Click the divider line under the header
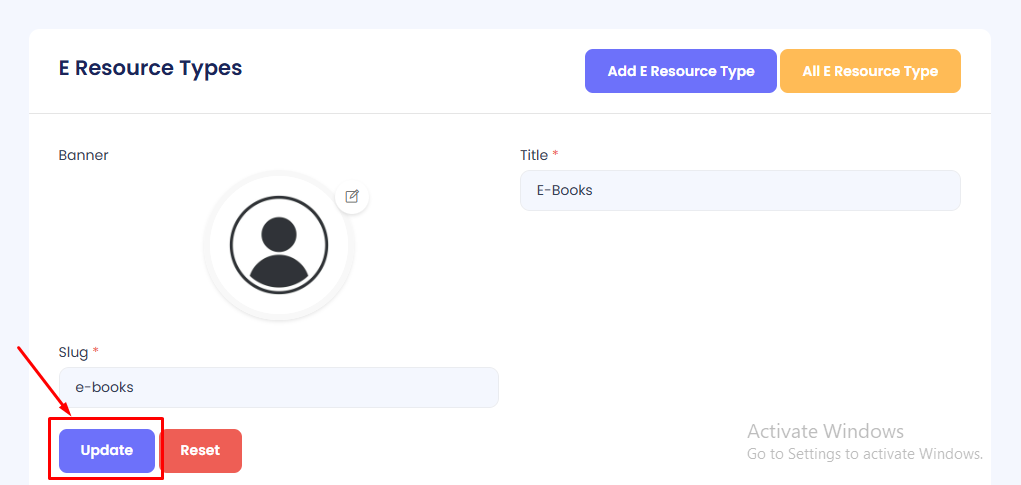 (510, 113)
